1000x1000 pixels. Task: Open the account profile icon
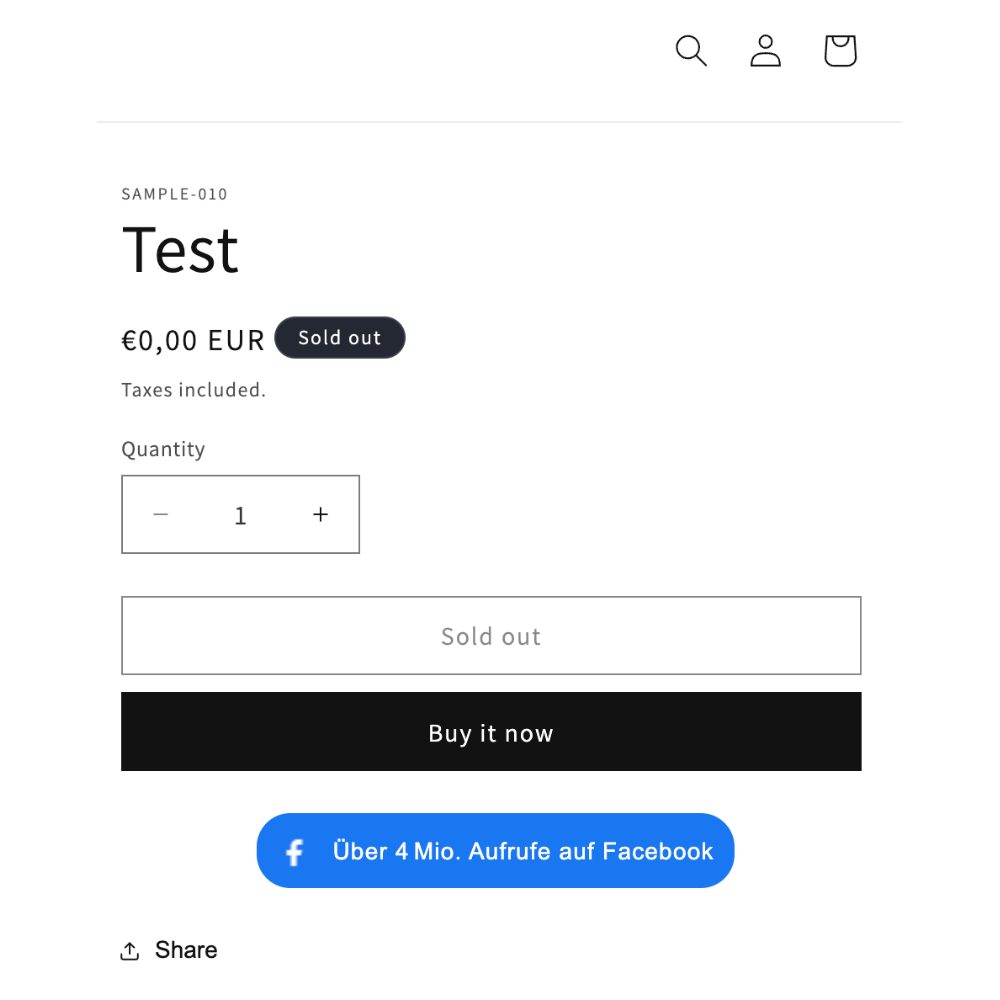click(x=765, y=50)
